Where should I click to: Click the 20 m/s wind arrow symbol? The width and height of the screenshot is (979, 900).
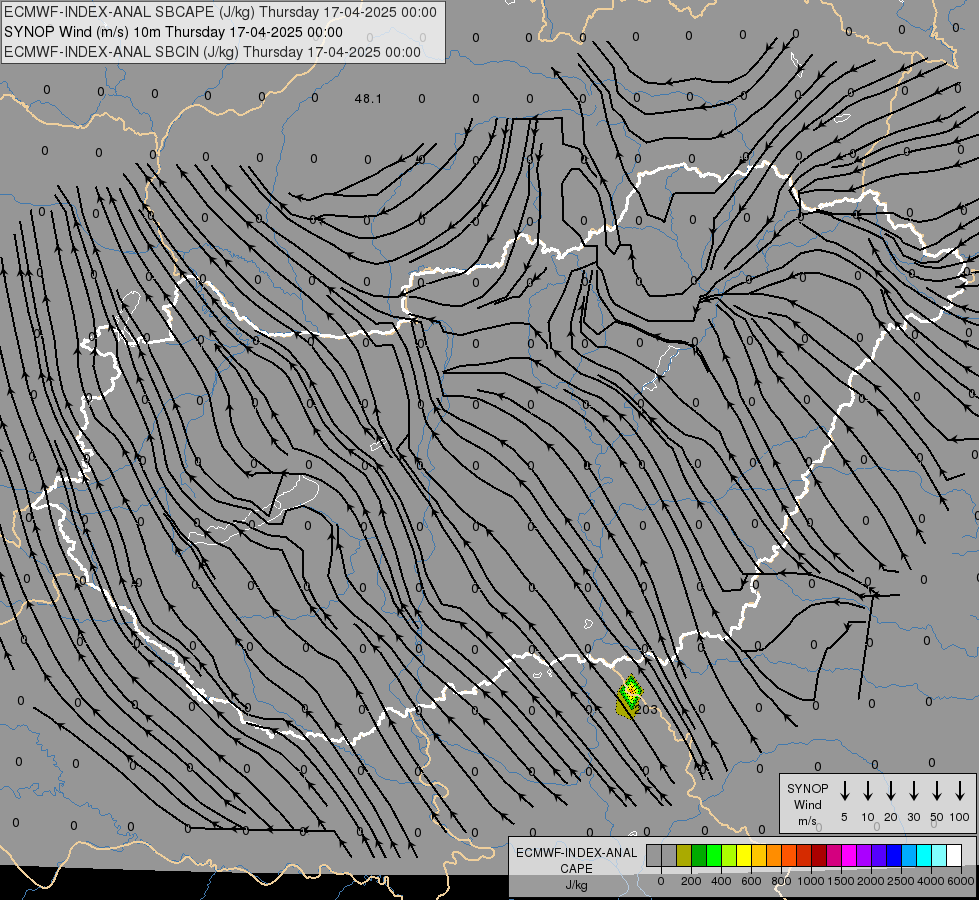pyautogui.click(x=891, y=791)
